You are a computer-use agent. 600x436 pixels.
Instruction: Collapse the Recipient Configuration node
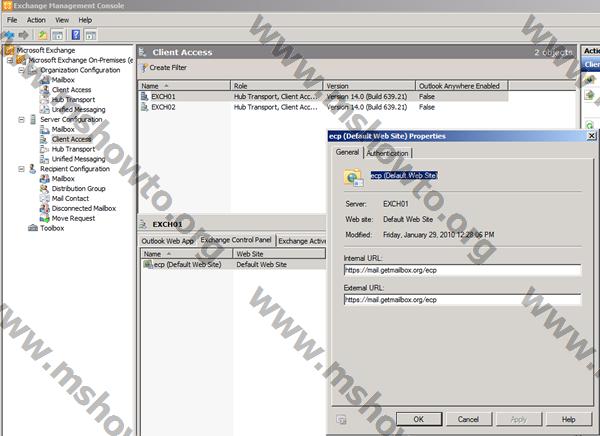pos(21,169)
